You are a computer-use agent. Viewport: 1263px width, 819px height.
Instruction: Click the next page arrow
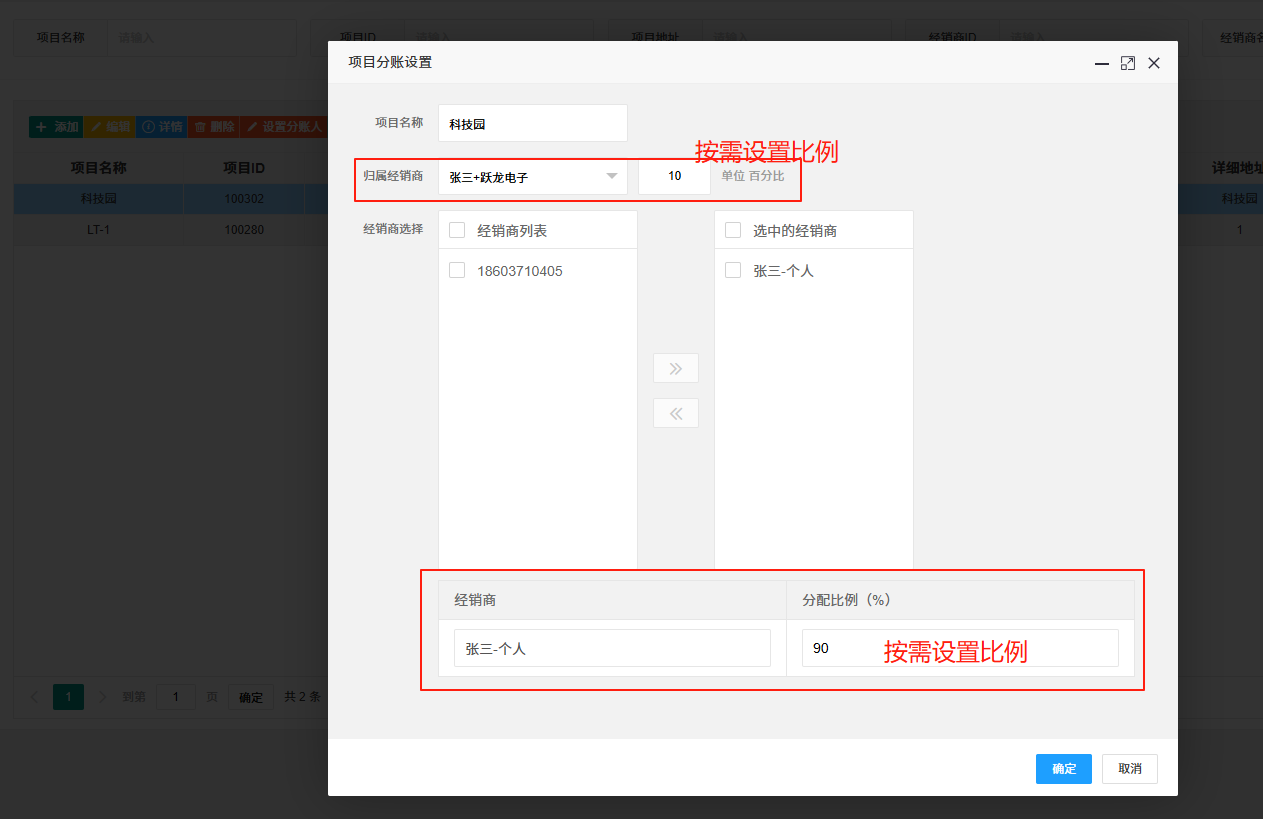(102, 697)
